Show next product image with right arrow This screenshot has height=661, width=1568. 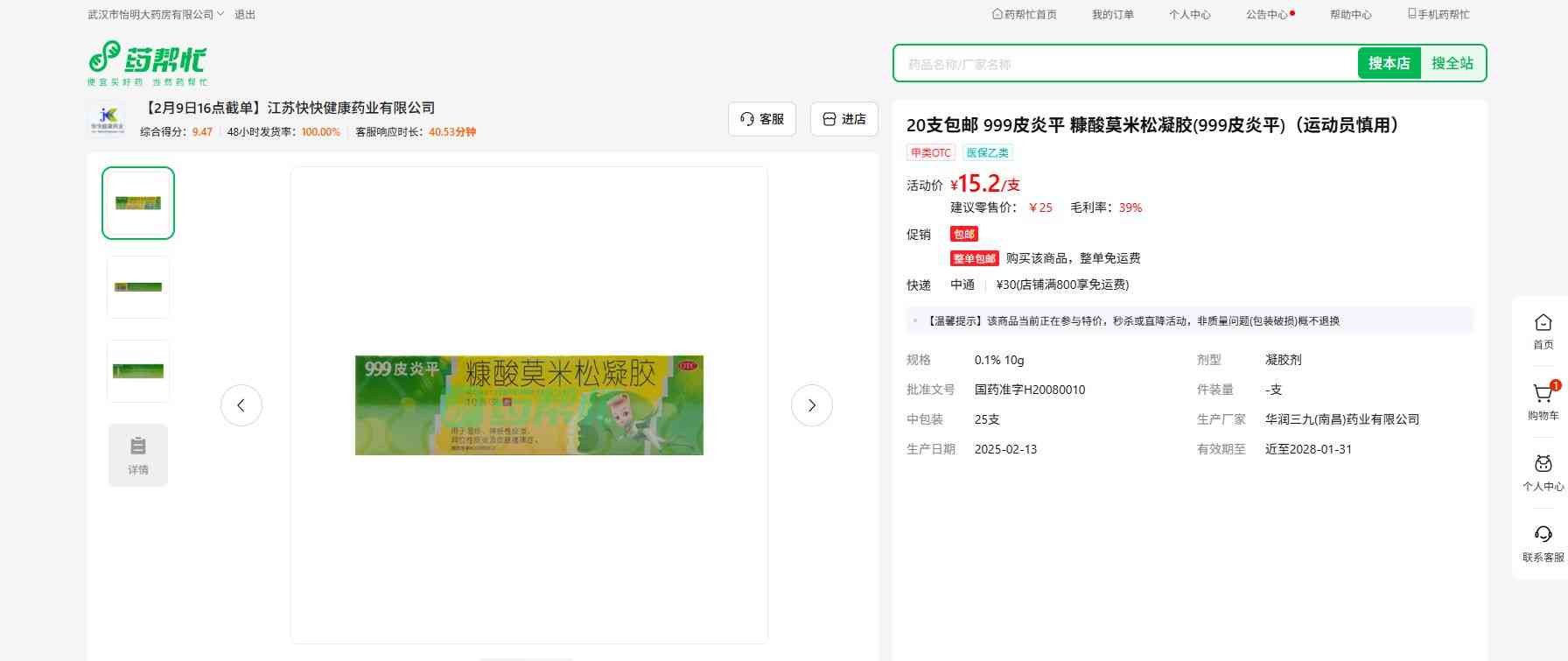[811, 405]
